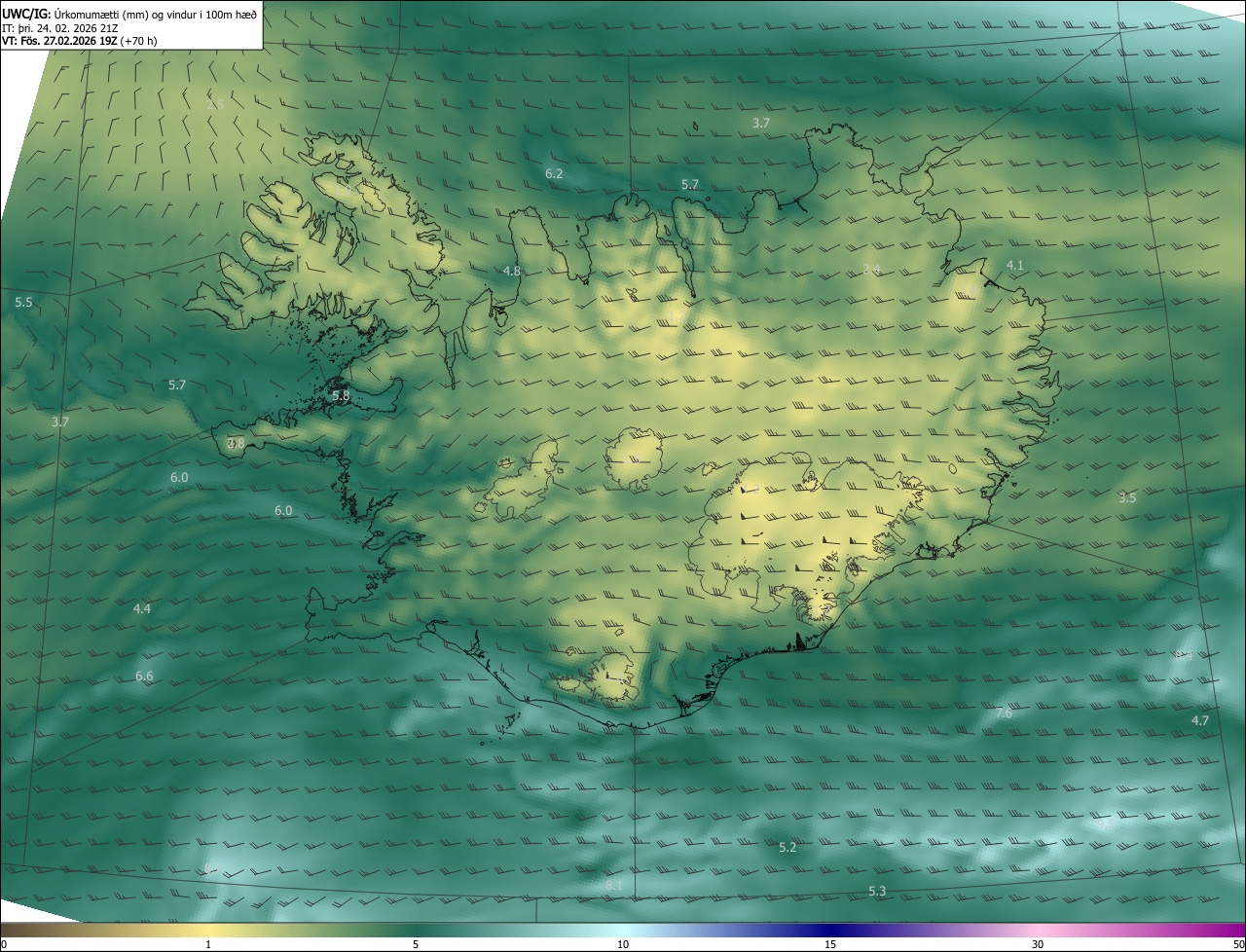Screen dimensions: 1246x952
Task: Select the "IT: þri. 24. 02. 2026 21Z" line
Action: click(60, 28)
